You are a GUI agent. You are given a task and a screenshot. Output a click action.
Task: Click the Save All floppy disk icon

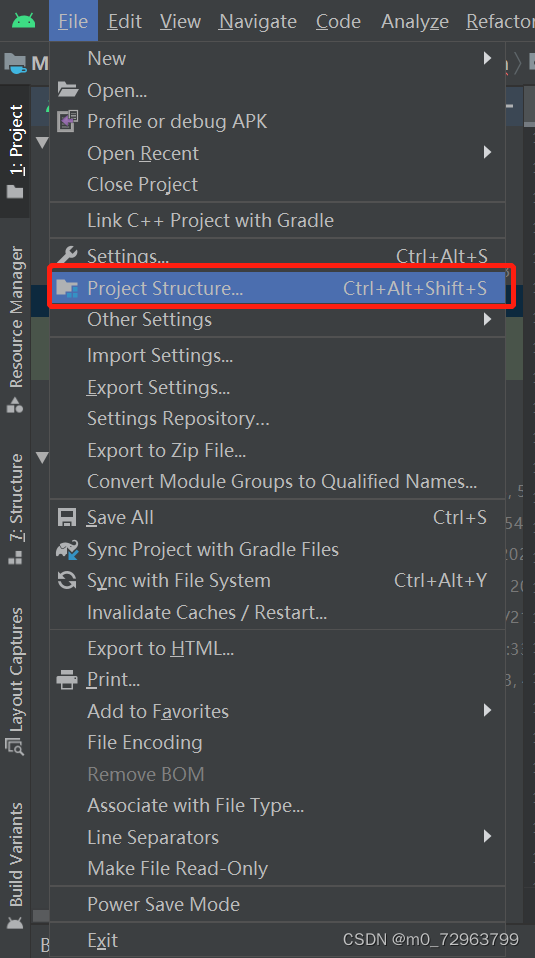coord(67,517)
